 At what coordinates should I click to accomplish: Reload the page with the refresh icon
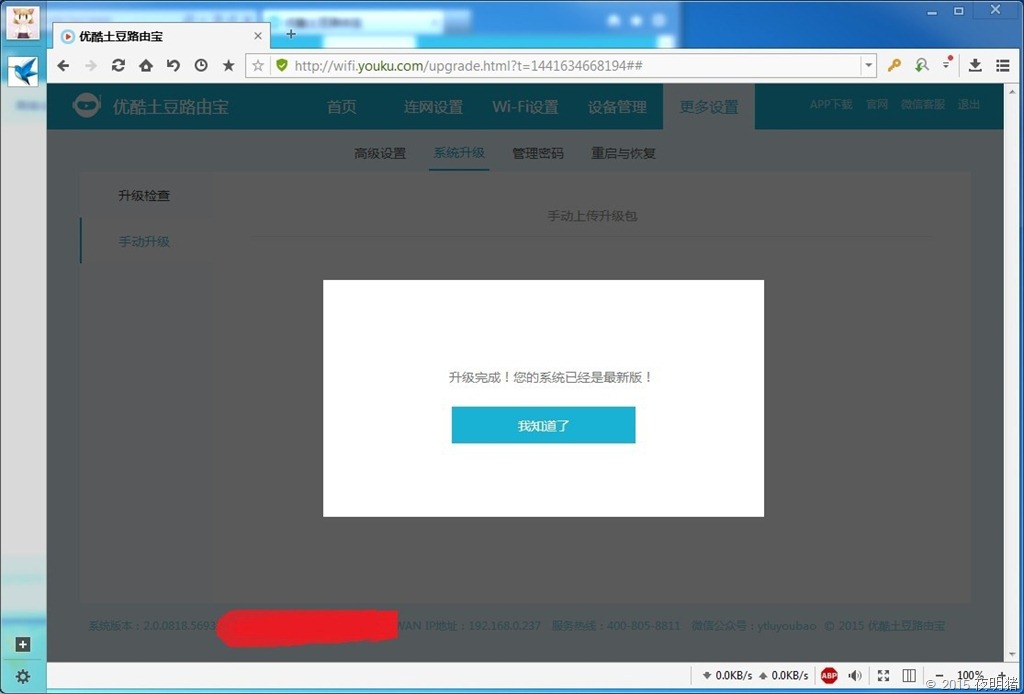point(118,65)
